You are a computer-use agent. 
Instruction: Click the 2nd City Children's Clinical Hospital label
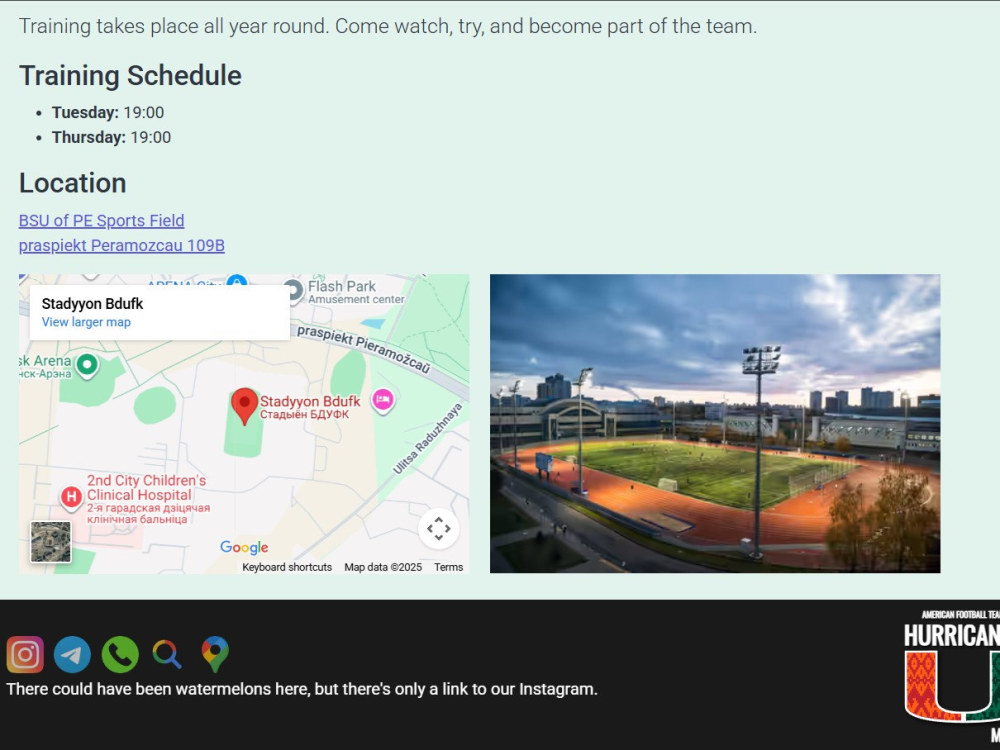[148, 499]
